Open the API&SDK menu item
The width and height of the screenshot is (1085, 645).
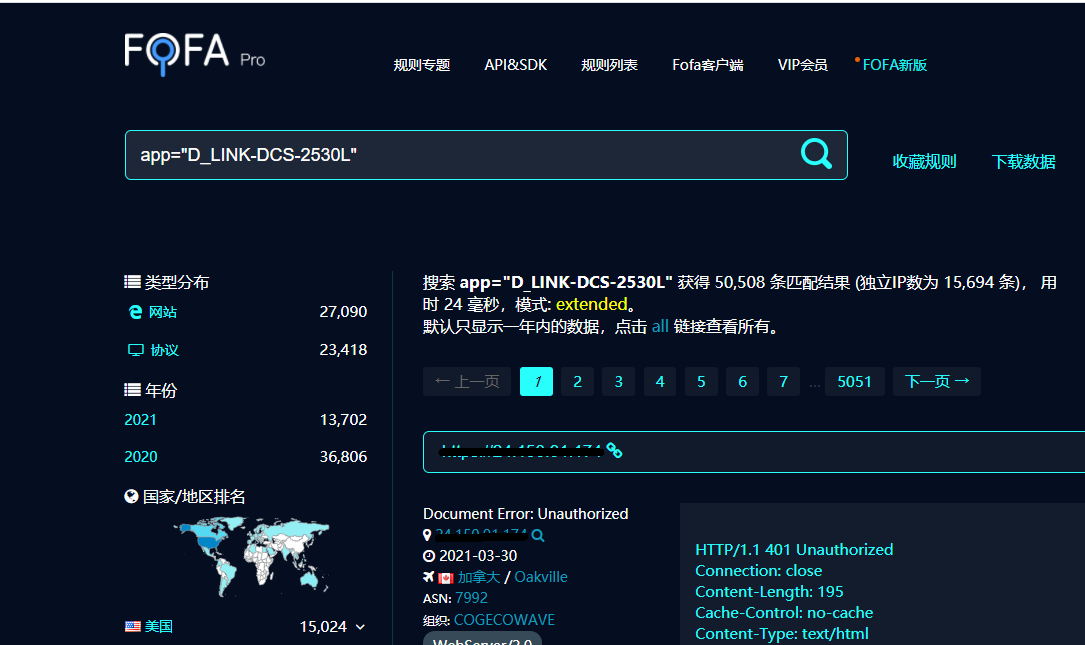[x=516, y=65]
